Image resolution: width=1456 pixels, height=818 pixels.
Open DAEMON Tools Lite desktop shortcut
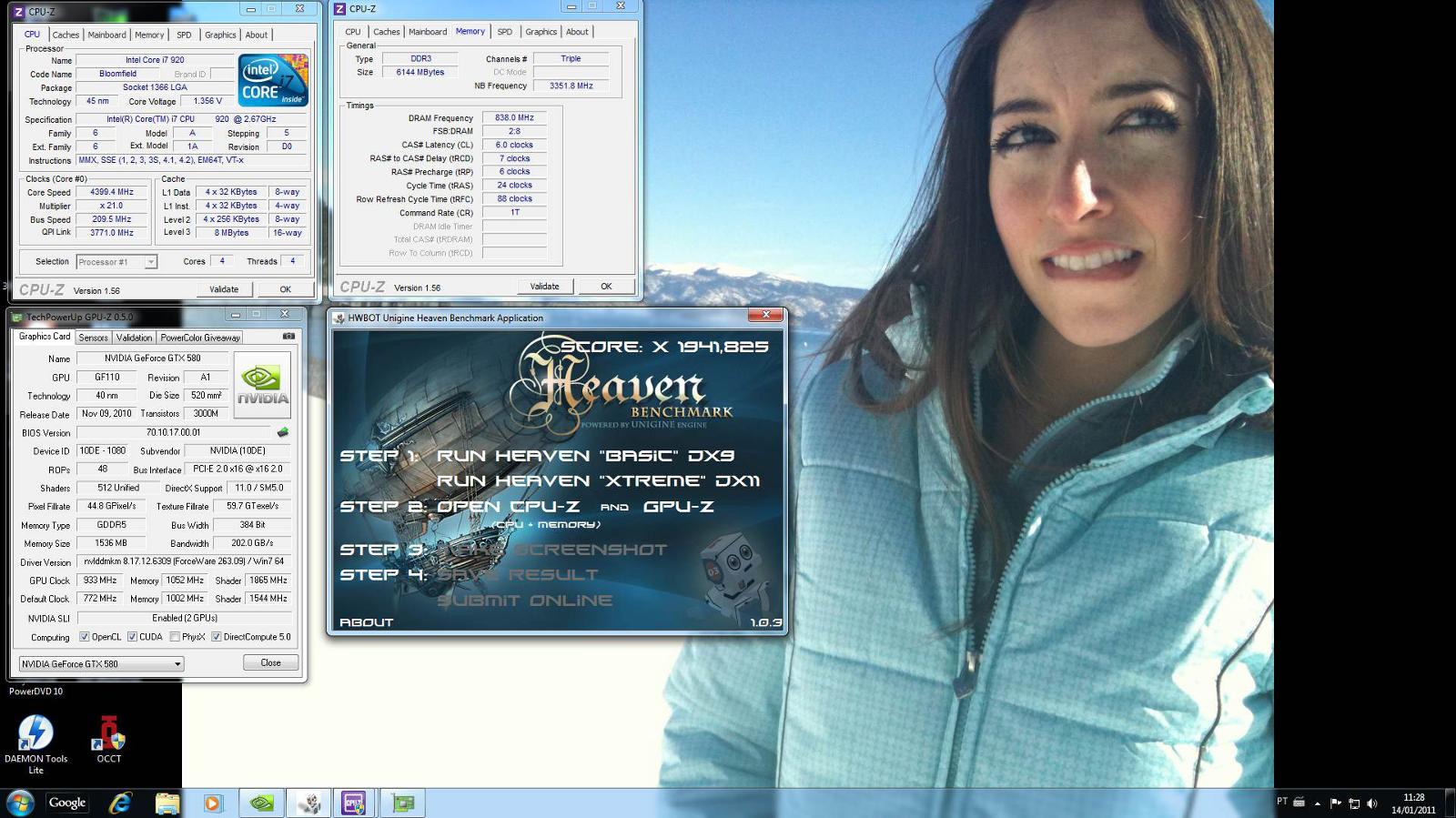coord(35,744)
